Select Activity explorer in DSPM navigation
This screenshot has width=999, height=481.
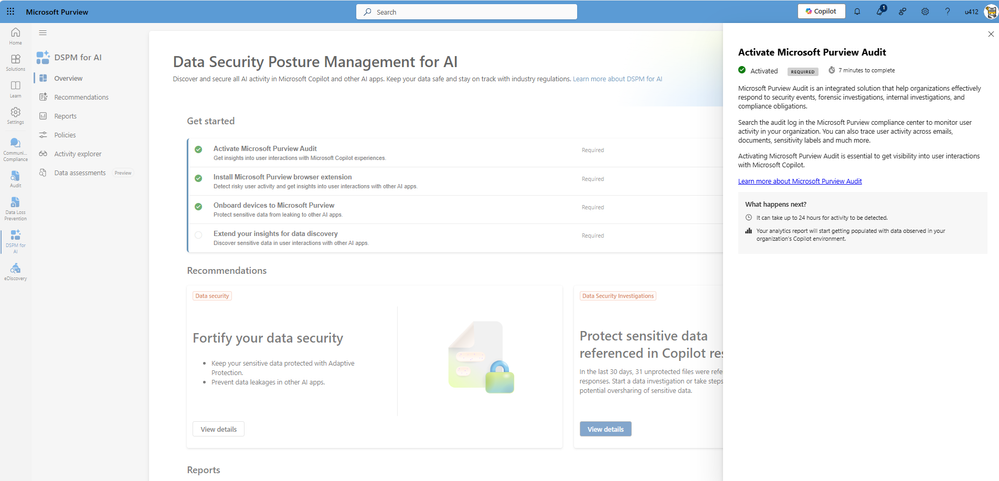tap(77, 154)
